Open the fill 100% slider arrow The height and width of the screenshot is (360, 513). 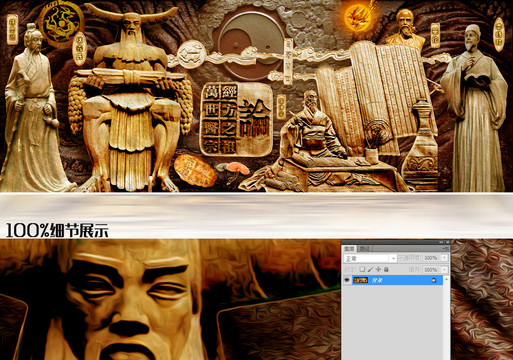pos(444,270)
